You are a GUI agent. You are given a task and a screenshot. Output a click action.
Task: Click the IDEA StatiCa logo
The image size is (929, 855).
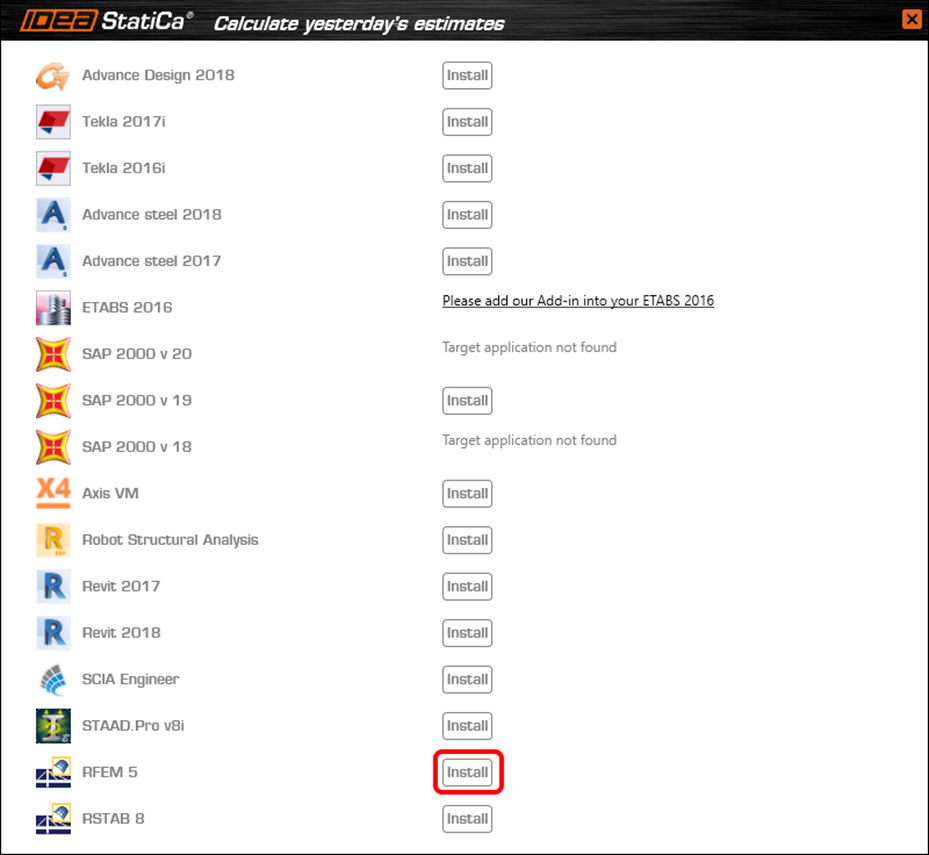(105, 21)
